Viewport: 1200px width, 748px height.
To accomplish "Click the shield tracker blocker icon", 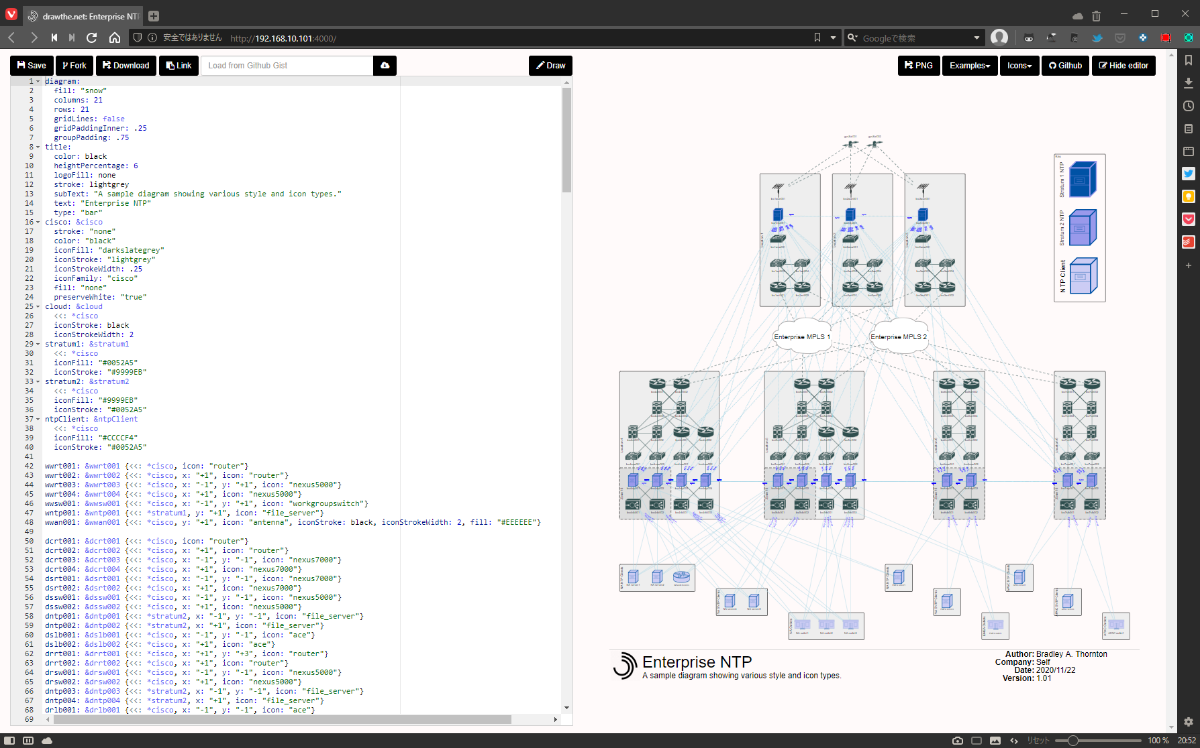I will pos(137,37).
